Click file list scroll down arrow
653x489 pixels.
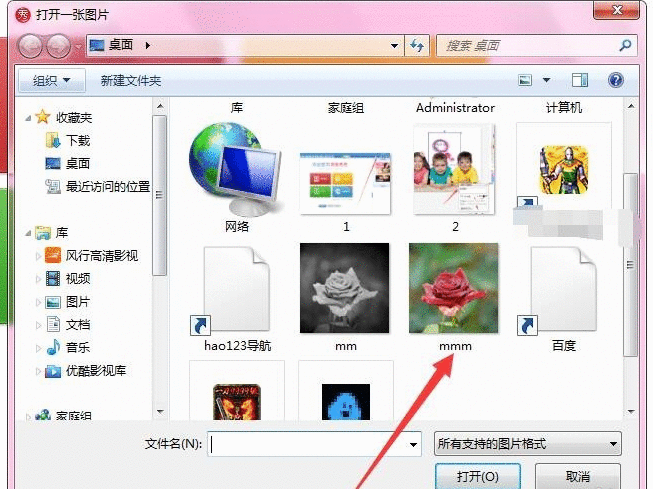631,412
